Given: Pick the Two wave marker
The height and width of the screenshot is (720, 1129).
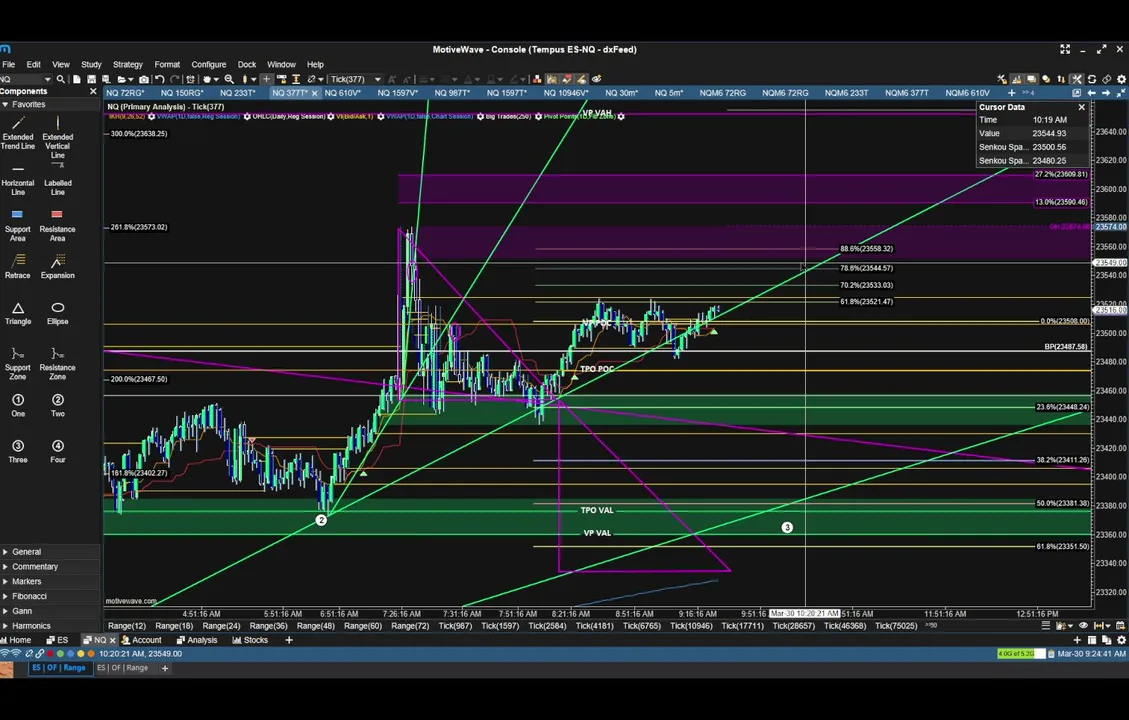Looking at the screenshot, I should point(58,405).
